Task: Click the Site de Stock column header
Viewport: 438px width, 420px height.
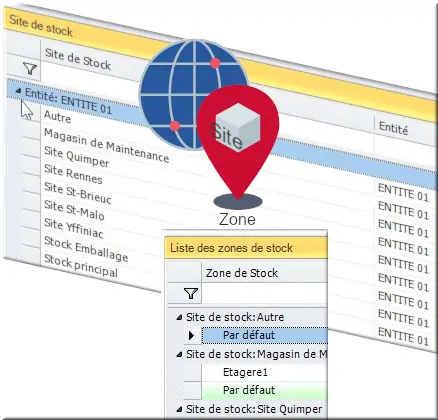Action: pyautogui.click(x=78, y=59)
